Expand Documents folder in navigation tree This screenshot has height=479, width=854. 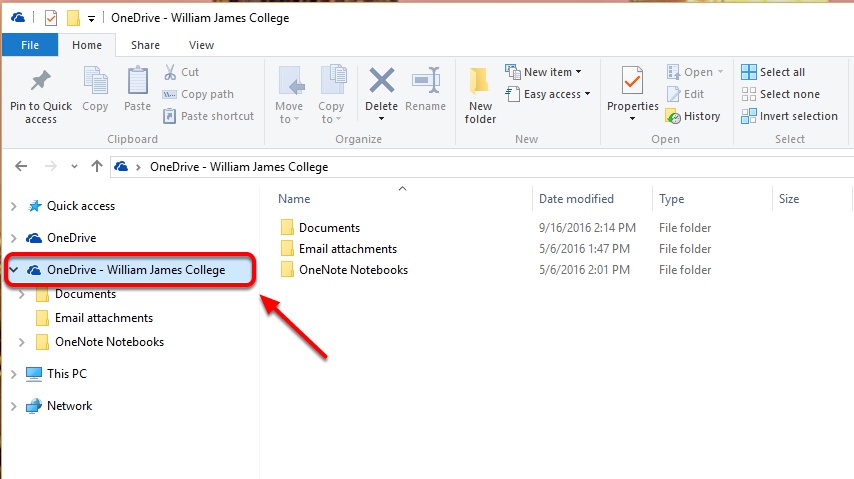point(22,294)
